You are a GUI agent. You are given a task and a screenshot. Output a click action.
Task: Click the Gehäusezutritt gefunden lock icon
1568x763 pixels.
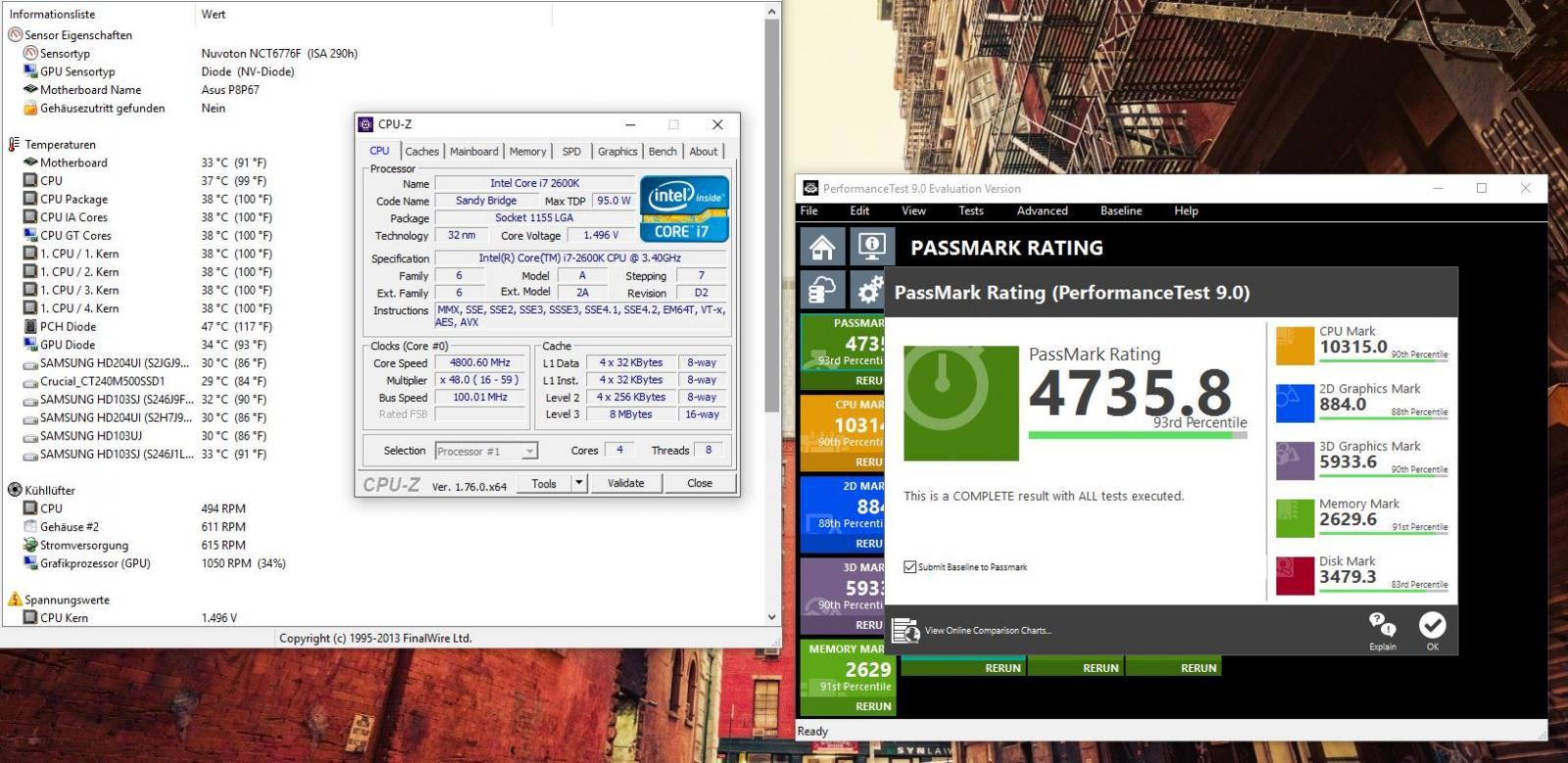[x=30, y=108]
